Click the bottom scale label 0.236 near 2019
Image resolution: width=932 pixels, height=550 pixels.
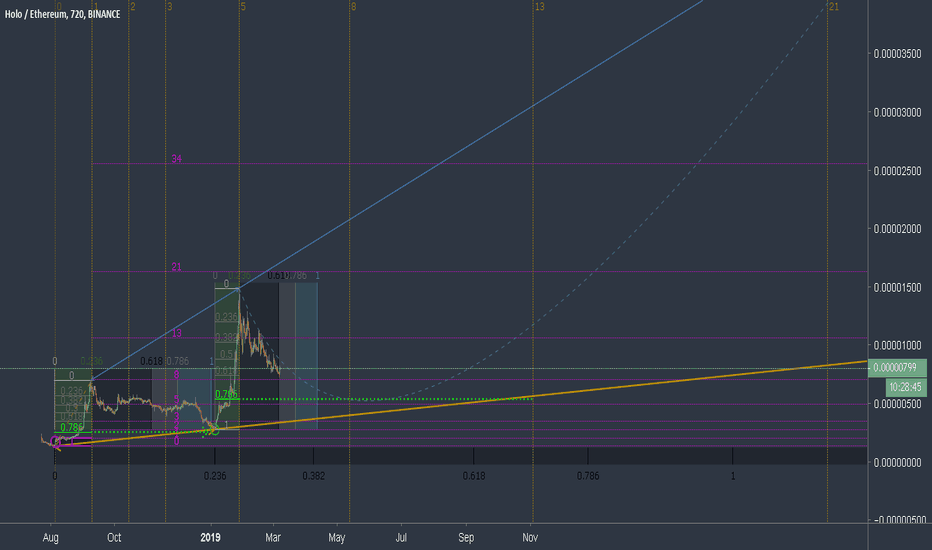pyautogui.click(x=215, y=476)
